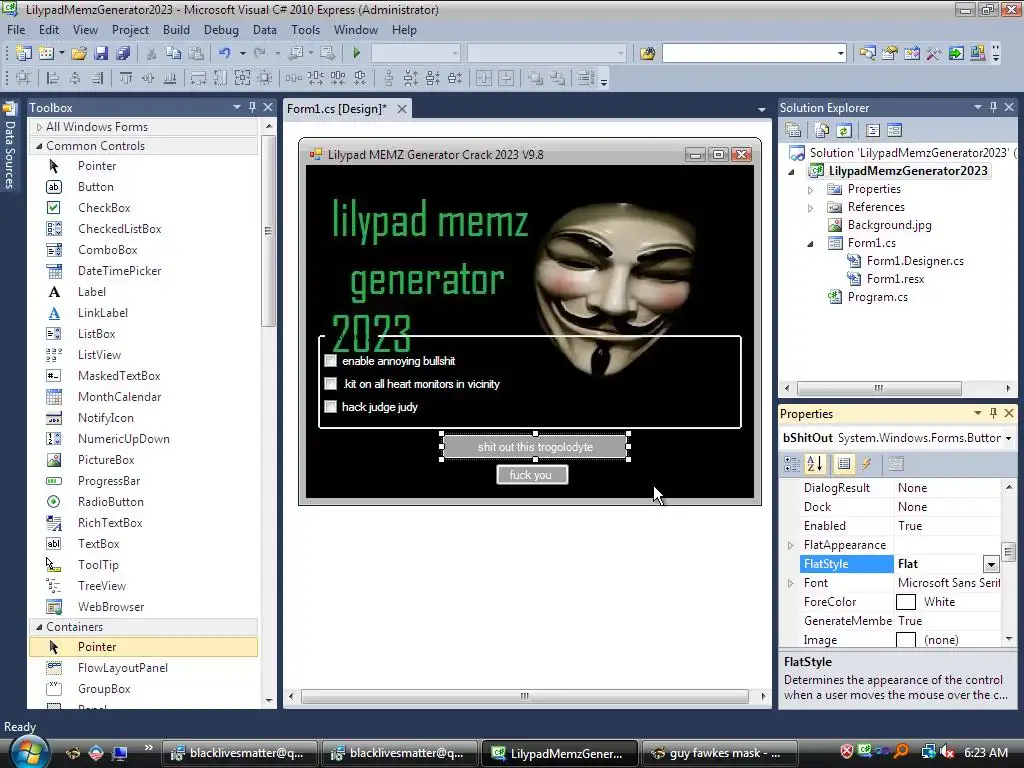This screenshot has width=1024, height=768.
Task: Pin the Toolbox panel with the pushpin icon
Action: pos(252,107)
